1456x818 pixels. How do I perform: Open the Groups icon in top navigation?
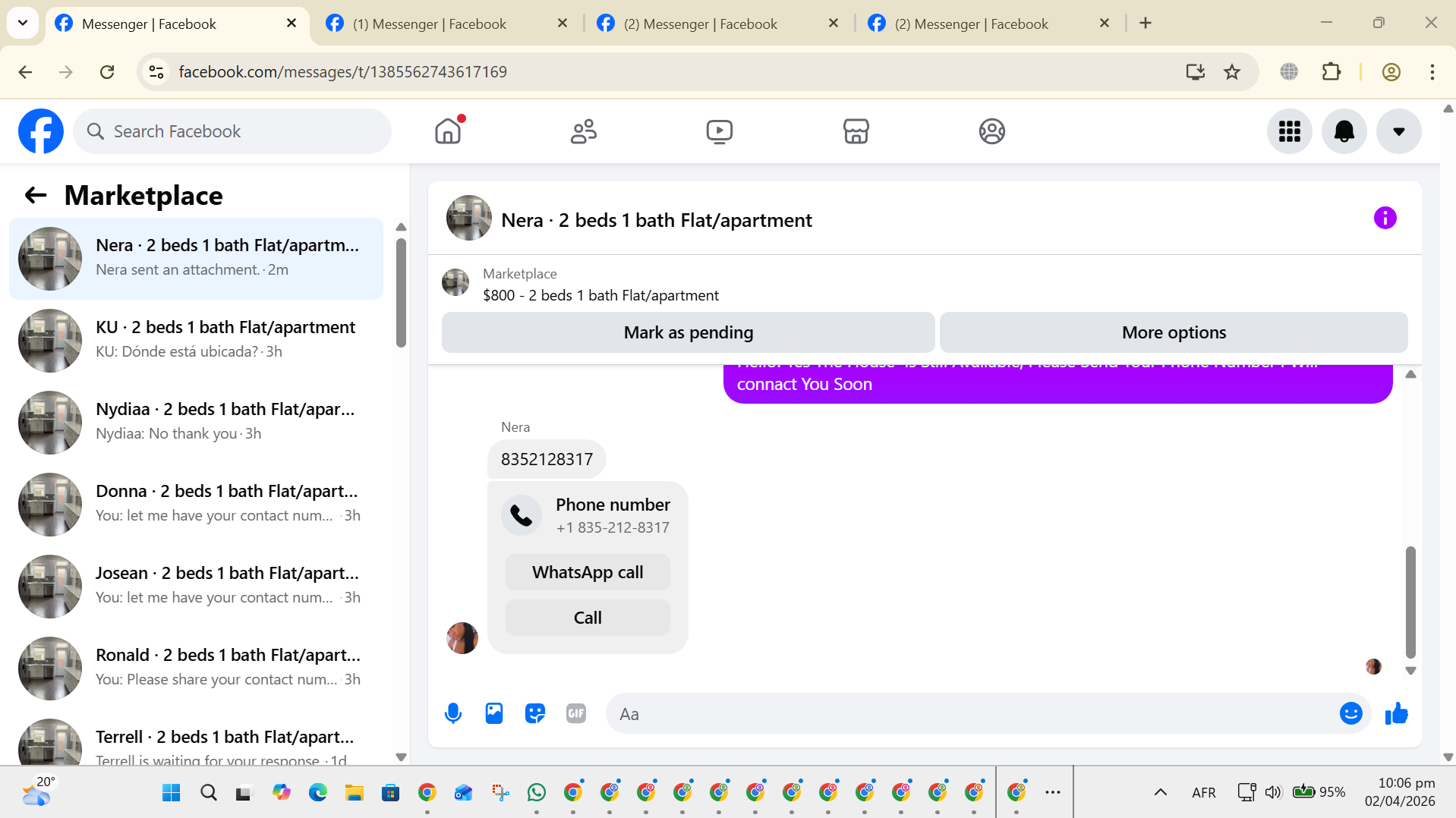tap(991, 131)
